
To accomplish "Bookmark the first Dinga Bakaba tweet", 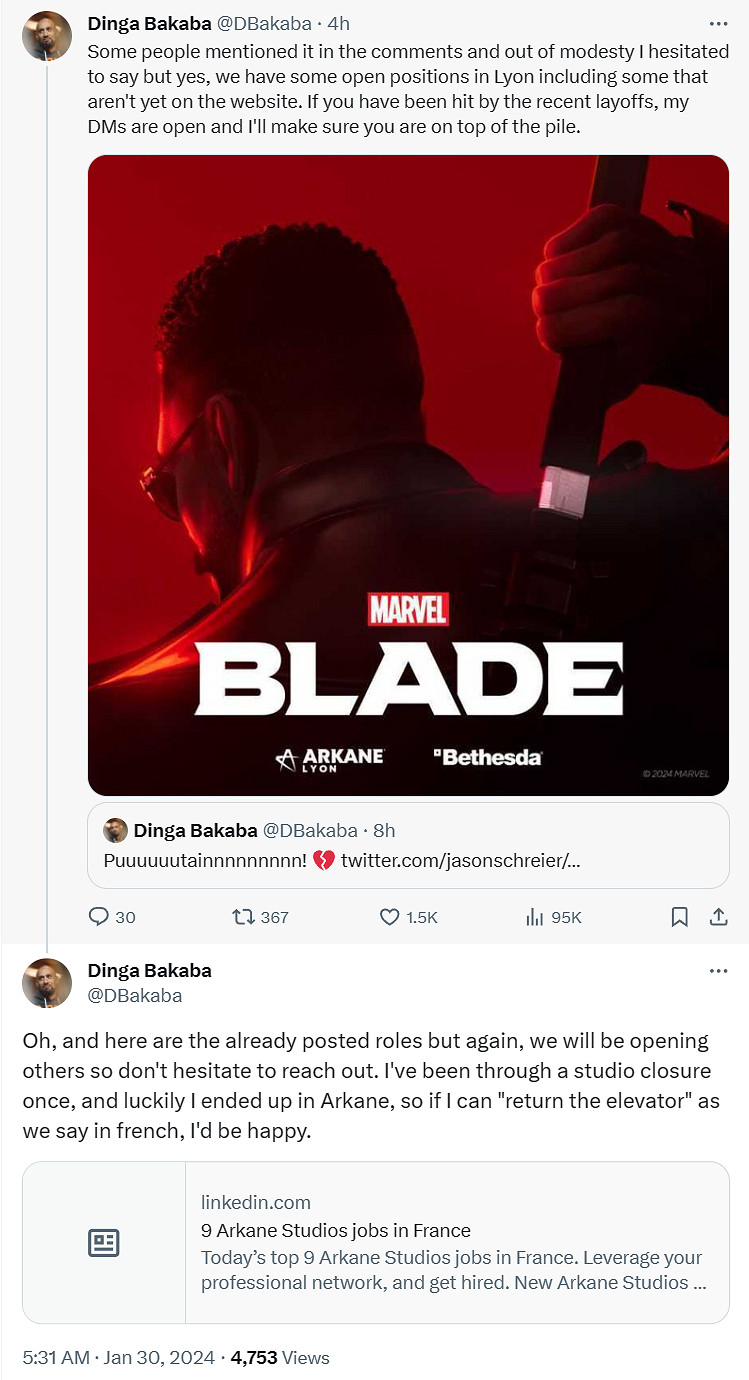I will pos(679,917).
